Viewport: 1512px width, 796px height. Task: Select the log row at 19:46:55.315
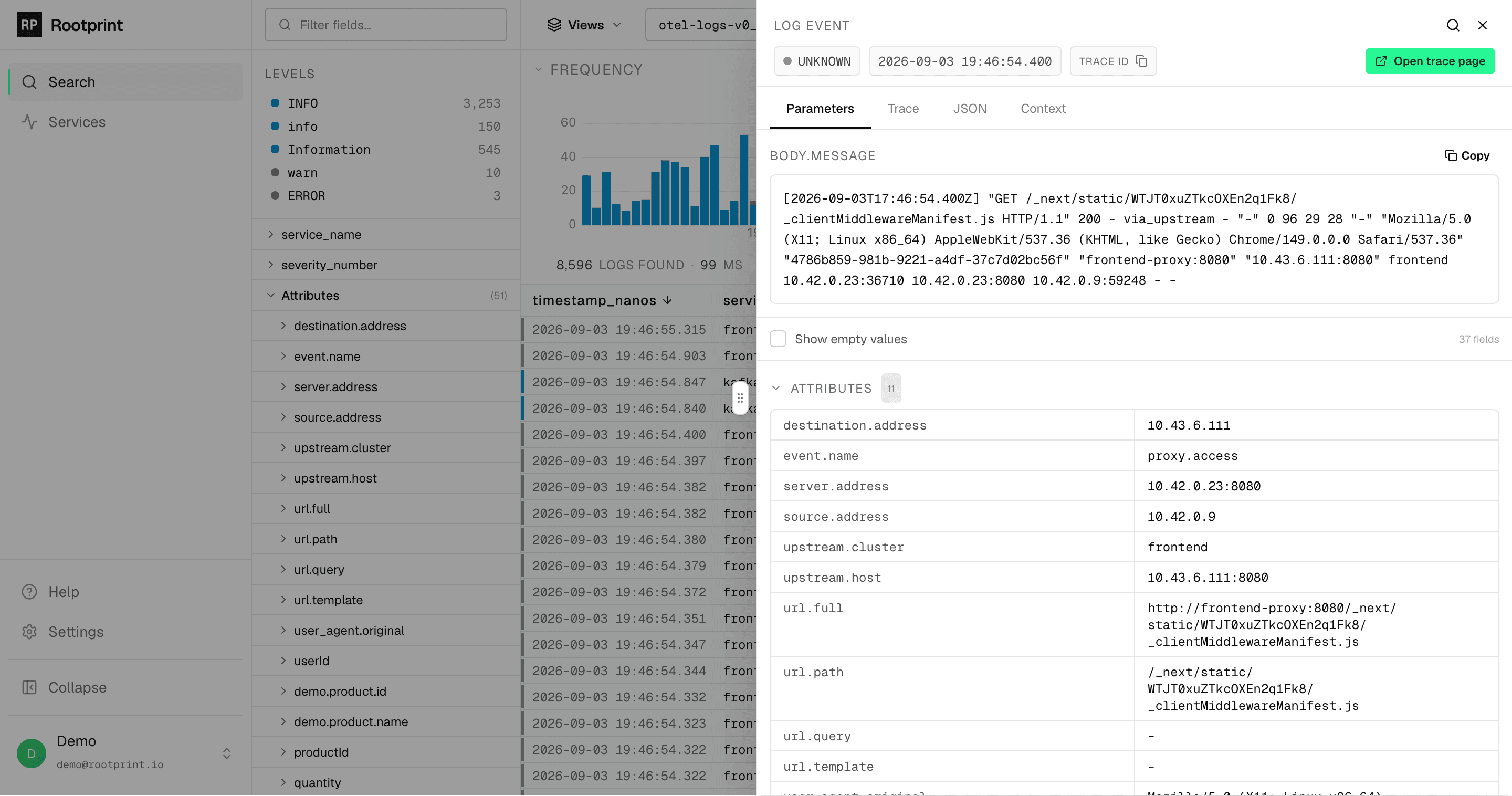point(638,330)
